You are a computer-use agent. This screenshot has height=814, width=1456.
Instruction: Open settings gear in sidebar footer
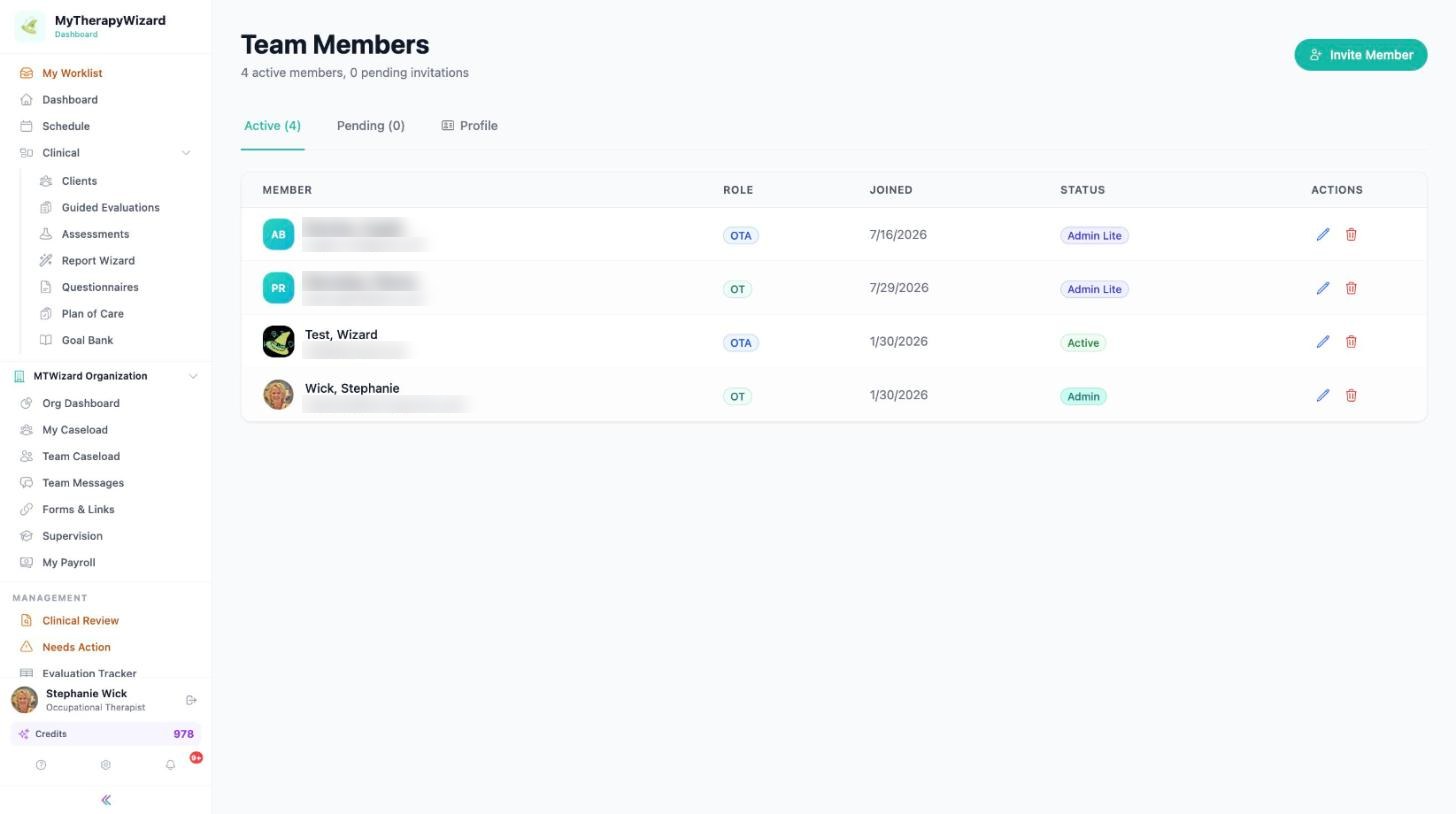click(x=105, y=765)
